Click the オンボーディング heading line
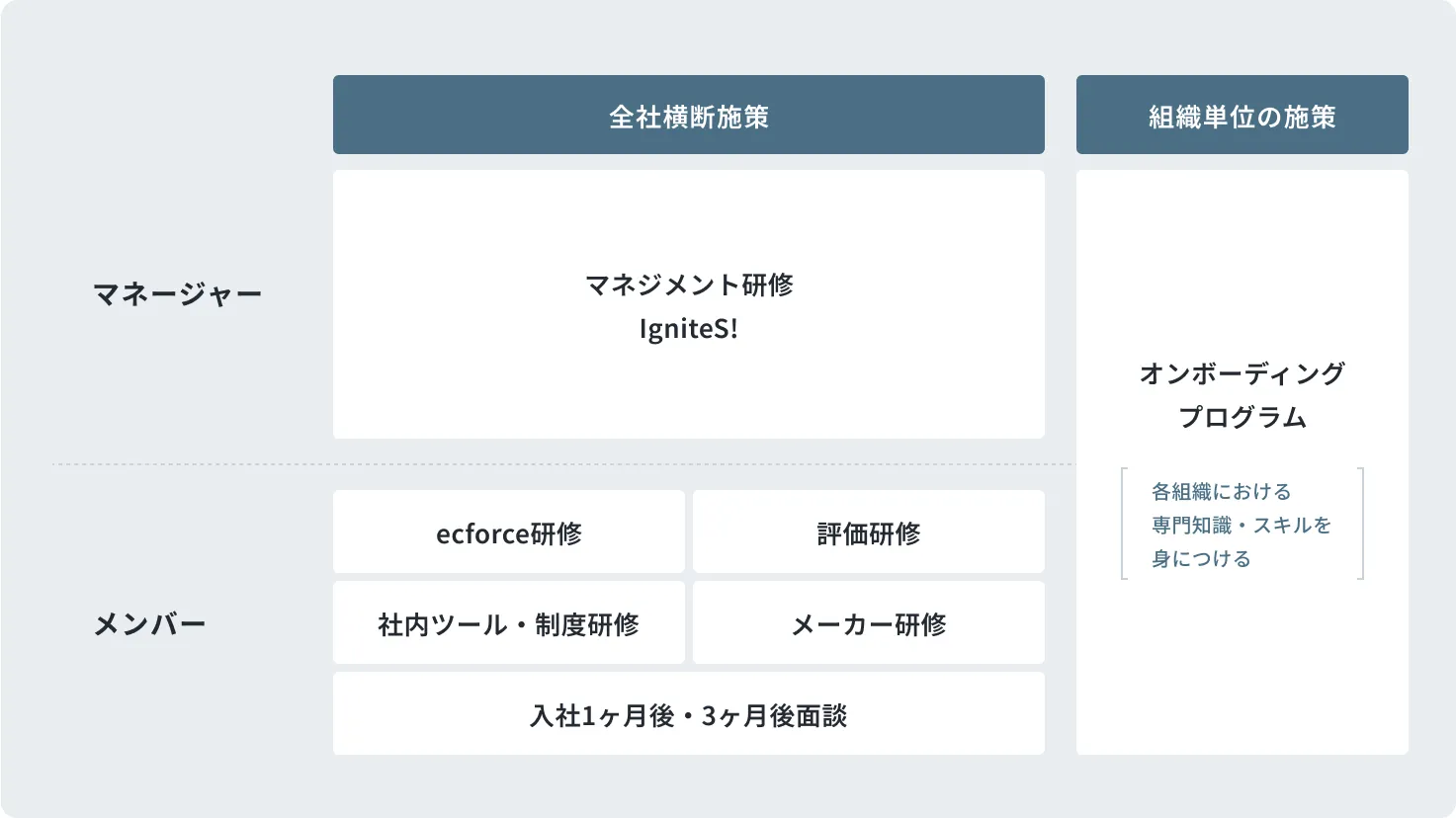This screenshot has width=1456, height=818. (x=1242, y=373)
